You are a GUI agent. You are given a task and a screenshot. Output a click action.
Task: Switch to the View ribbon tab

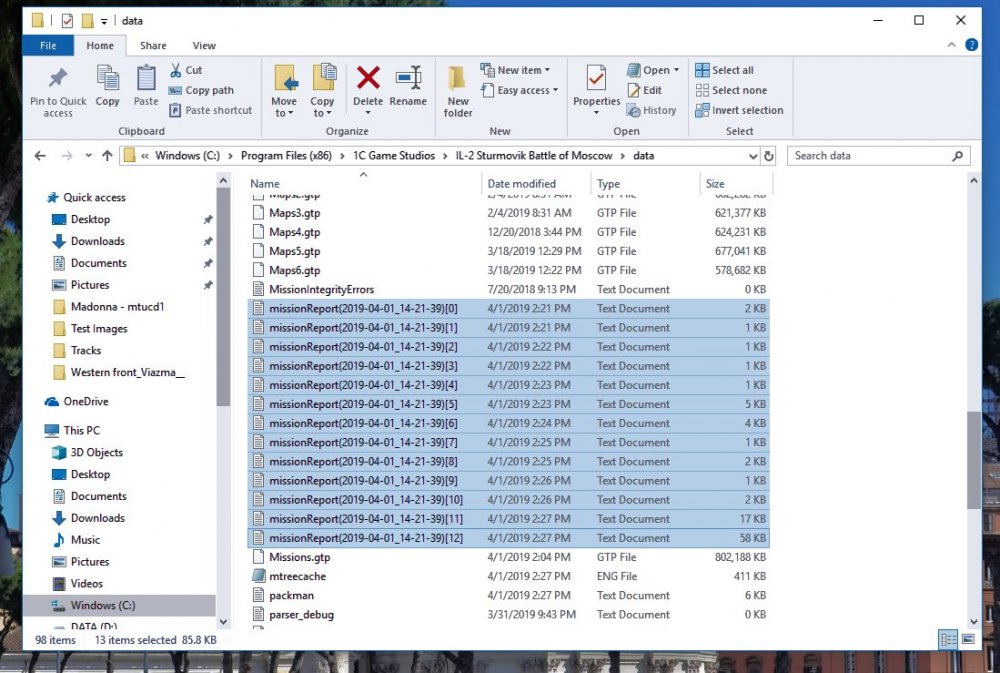pos(204,45)
